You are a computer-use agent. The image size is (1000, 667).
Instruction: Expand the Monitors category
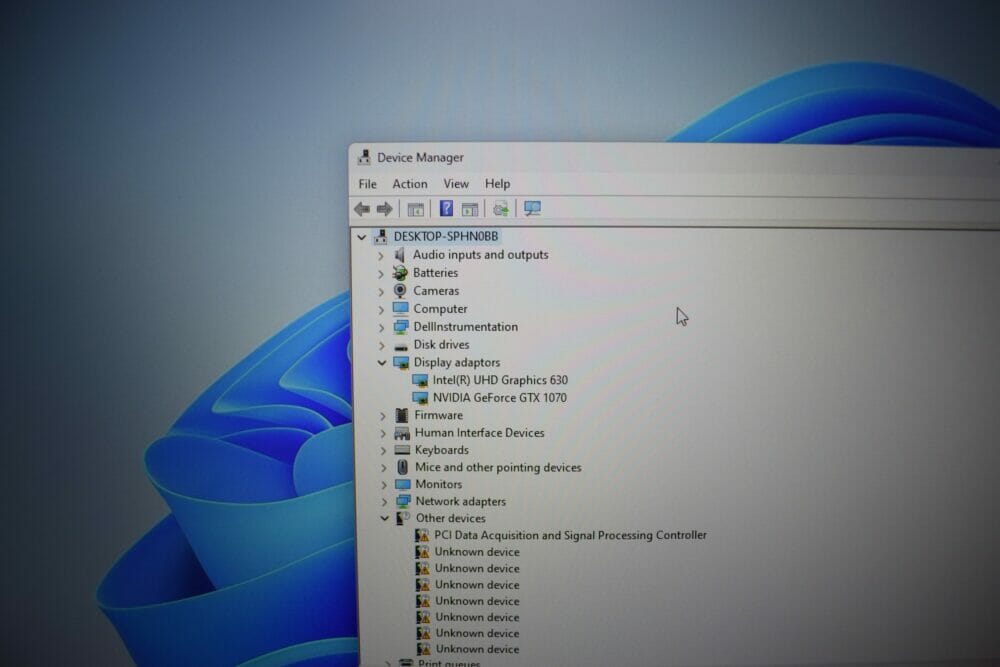point(384,485)
